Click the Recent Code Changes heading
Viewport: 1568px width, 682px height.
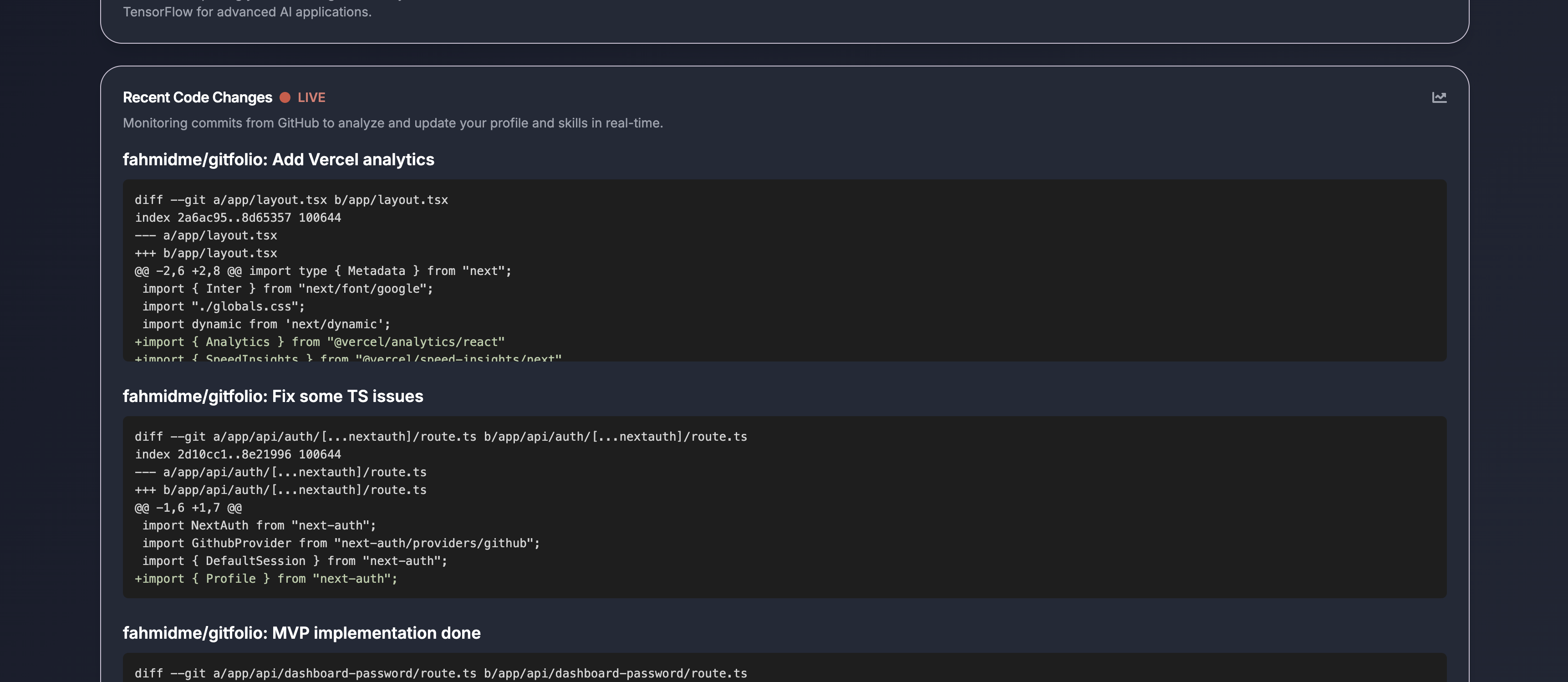(x=197, y=97)
